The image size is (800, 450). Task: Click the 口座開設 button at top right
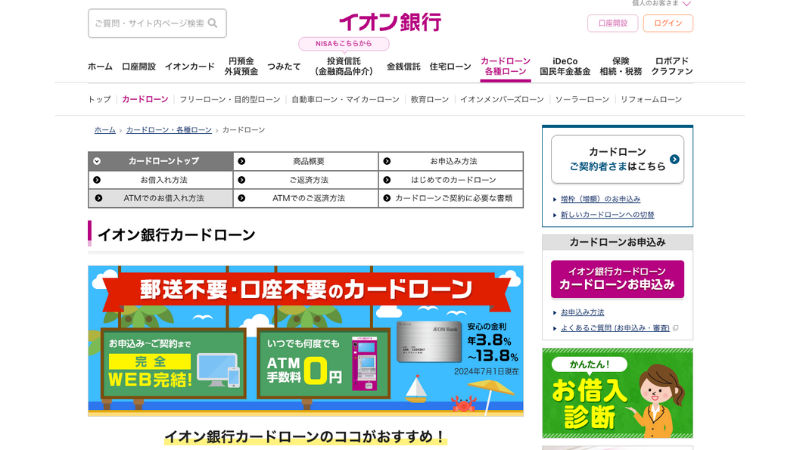tap(612, 23)
